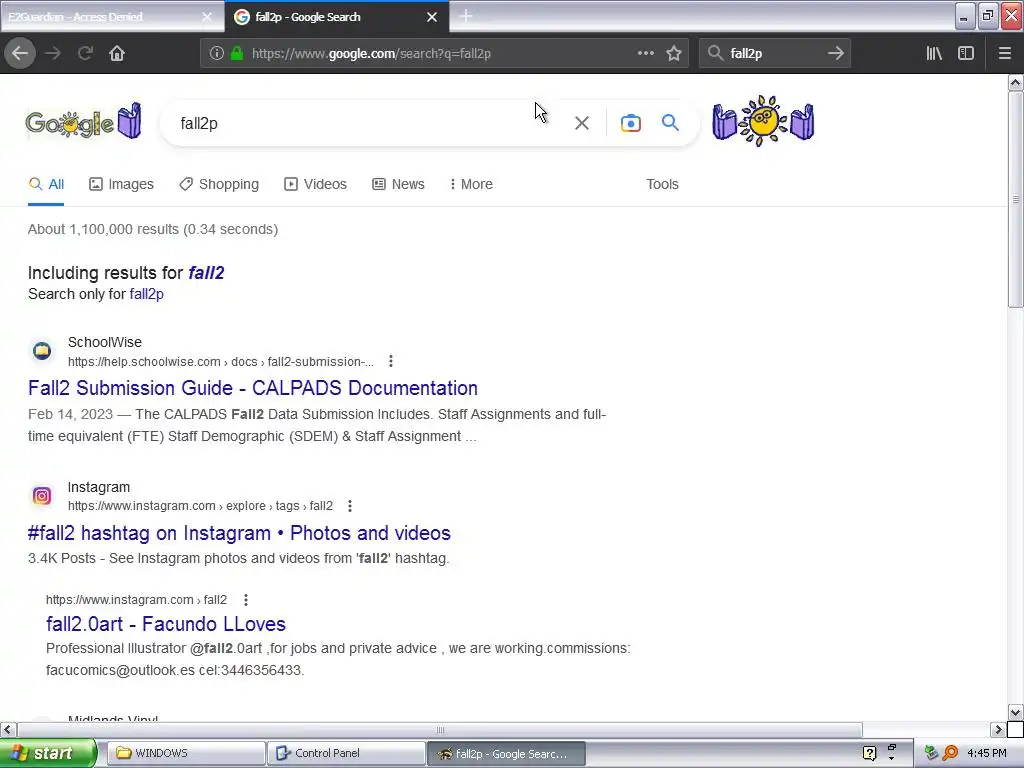Open the SchoolWise result options menu
Screen dimensions: 1024x768
coord(391,361)
